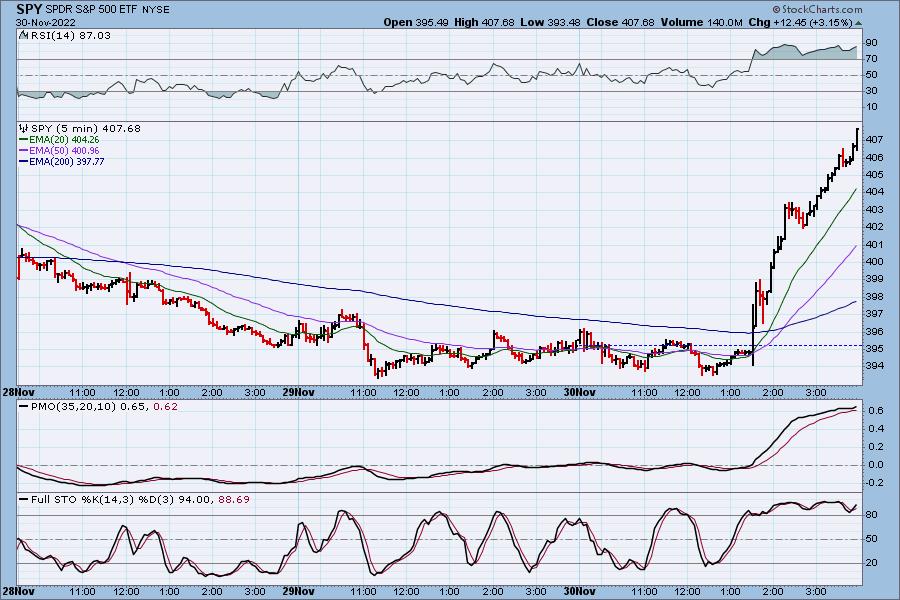Click the 80 level on the stochastic axis
Image resolution: width=900 pixels, height=600 pixels.
point(872,515)
